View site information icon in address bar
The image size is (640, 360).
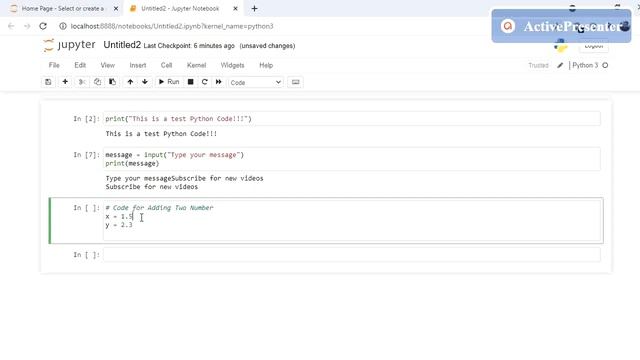[x=63, y=26]
